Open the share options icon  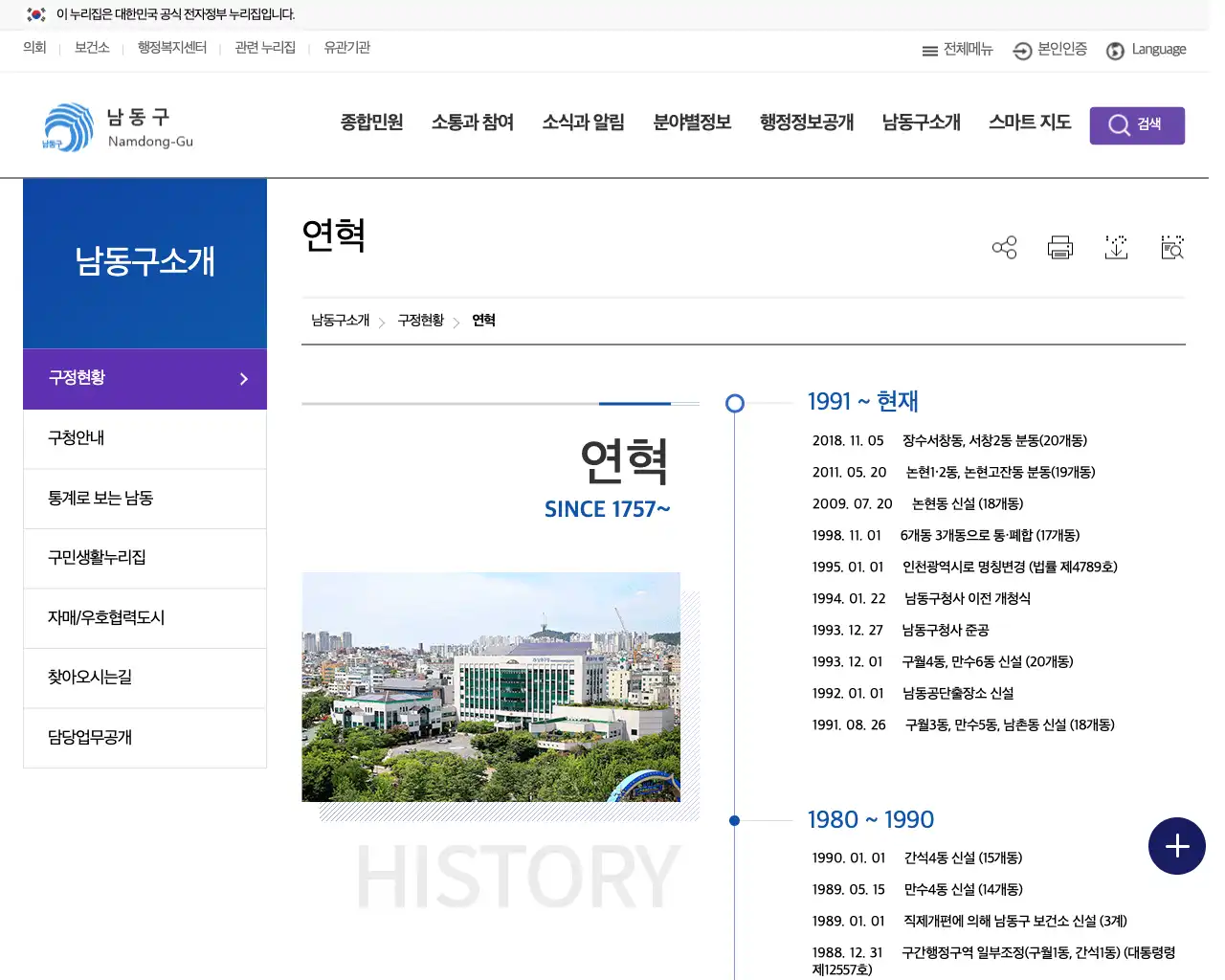click(x=1004, y=247)
